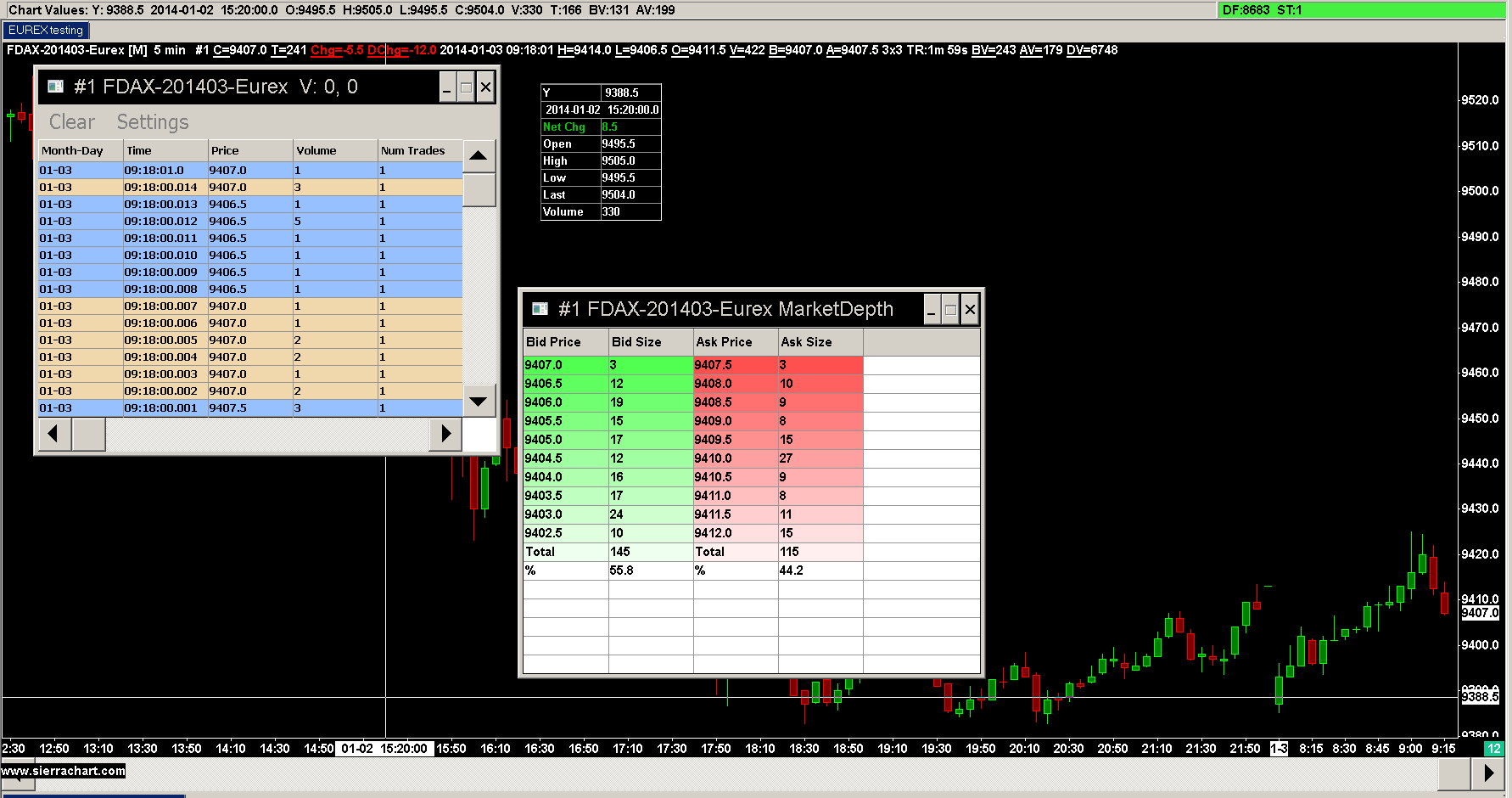Select the 09:18:00.003 trade row
This screenshot has width=1512, height=798.
point(250,374)
